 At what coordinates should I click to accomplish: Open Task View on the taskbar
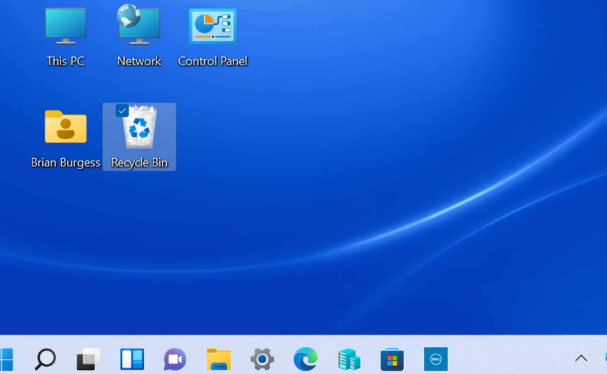point(89,359)
